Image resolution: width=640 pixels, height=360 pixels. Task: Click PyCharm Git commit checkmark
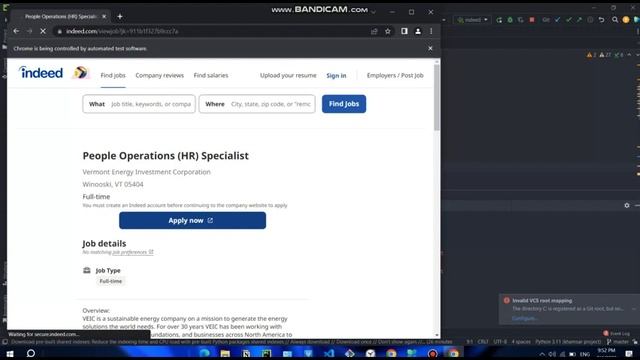click(x=569, y=20)
